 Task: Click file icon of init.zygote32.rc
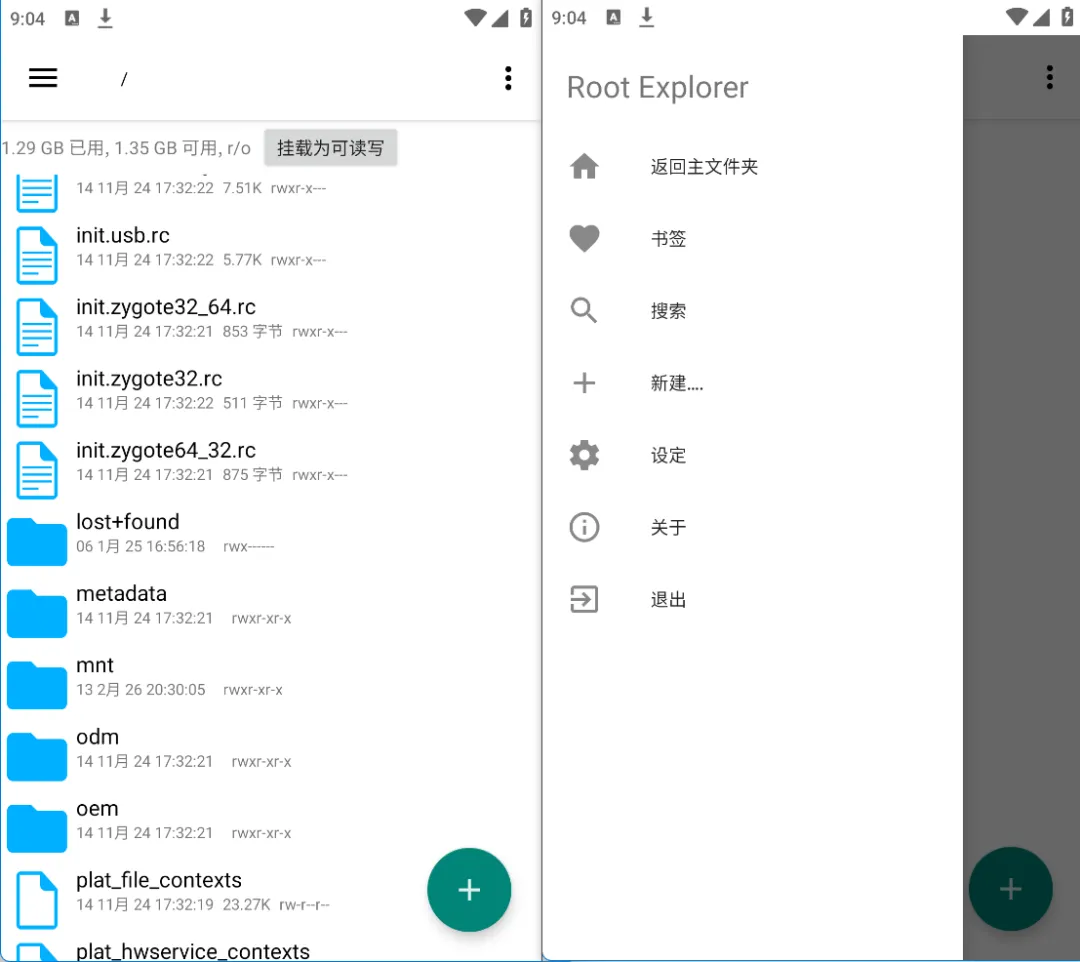coord(37,398)
